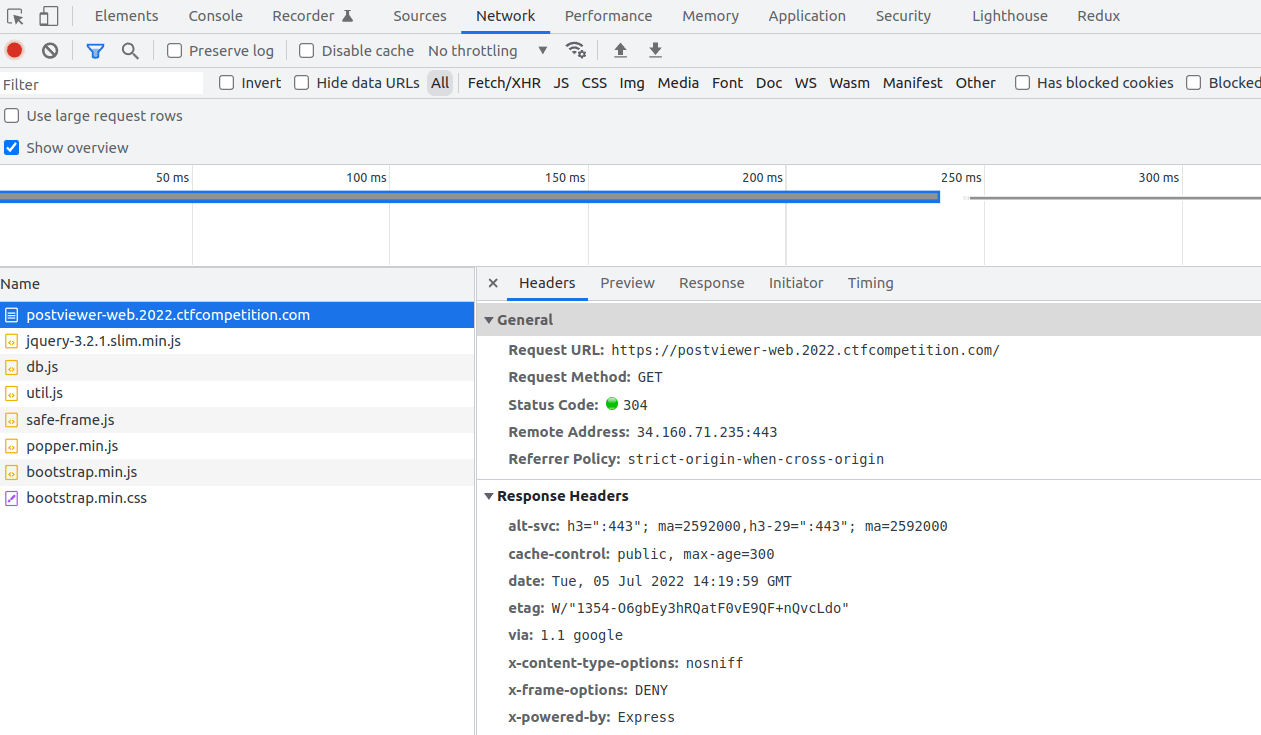
Task: Click script icon beside jquery-3.2.1.slim.min.js
Action: point(12,341)
